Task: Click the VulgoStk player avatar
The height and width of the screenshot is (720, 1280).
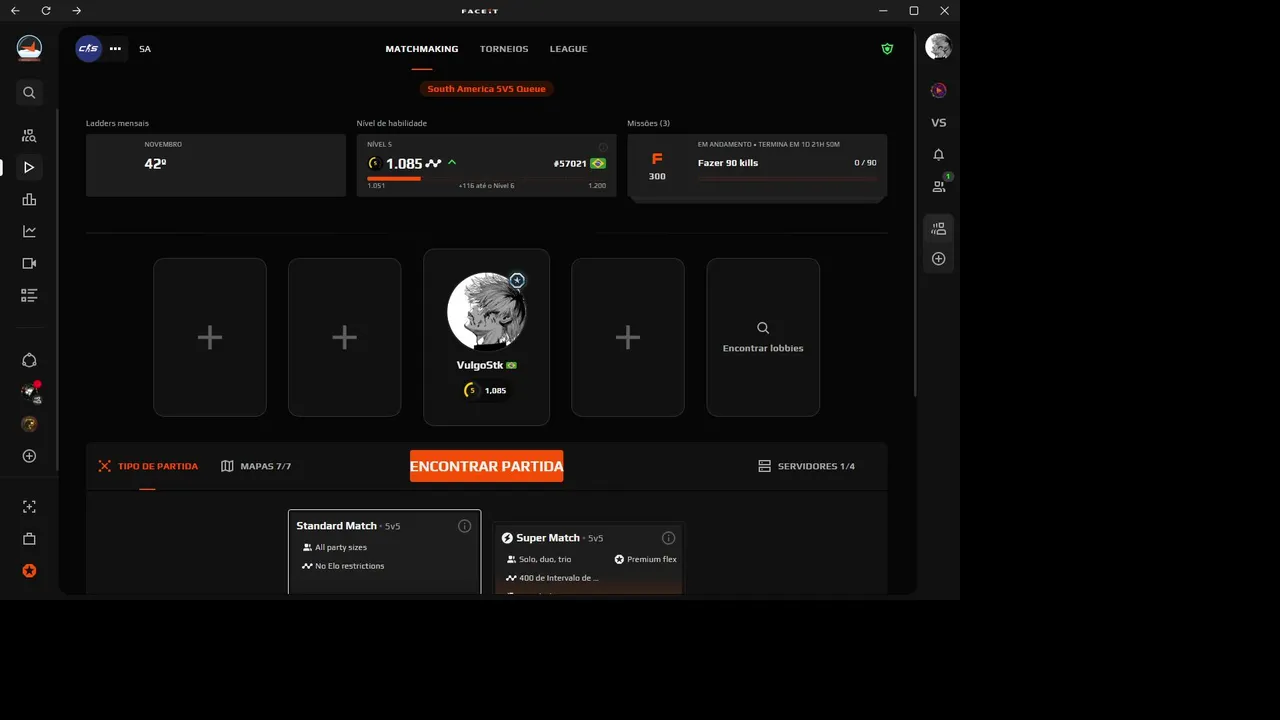Action: pyautogui.click(x=486, y=311)
